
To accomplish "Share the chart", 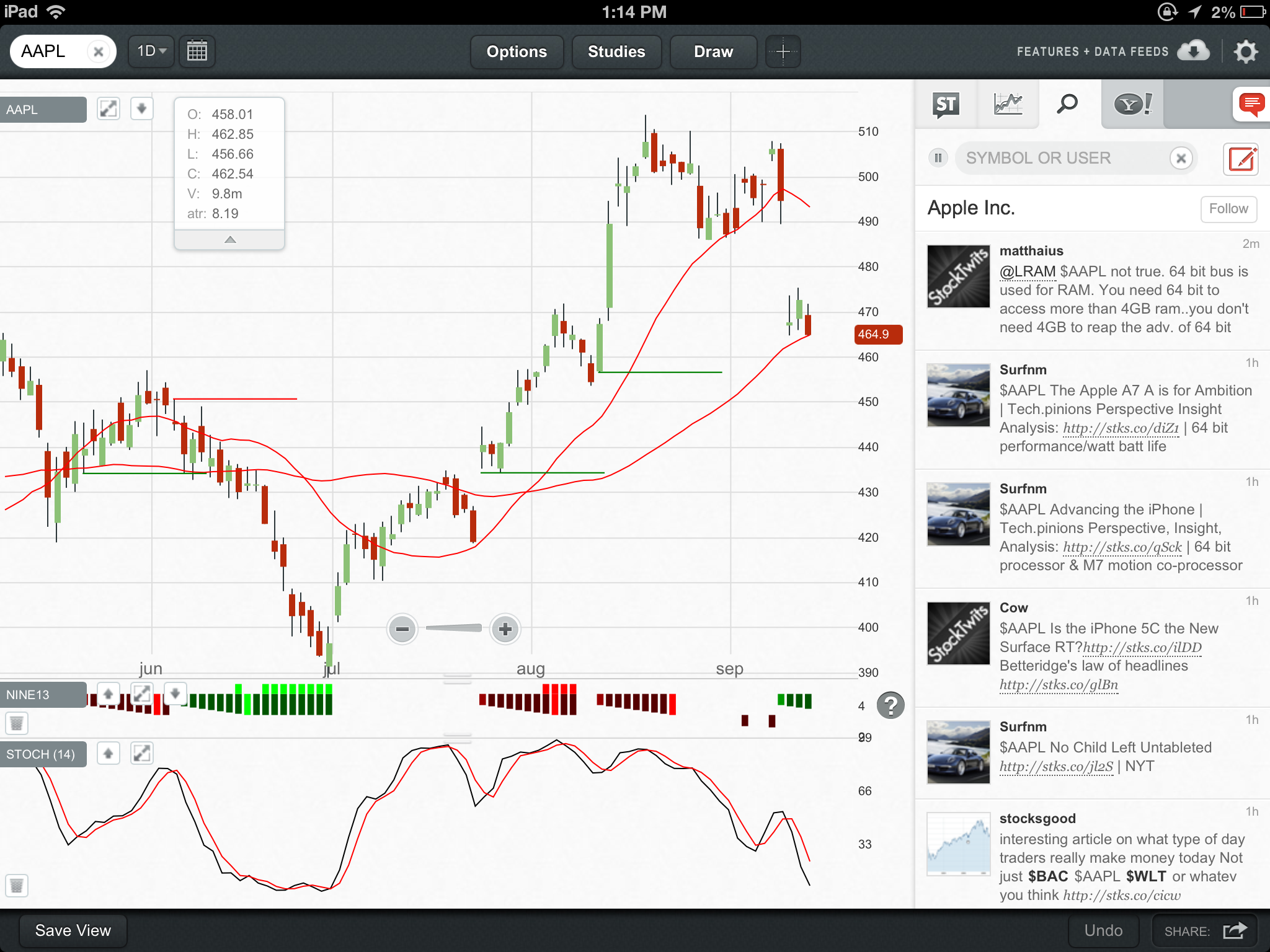I will (x=1204, y=931).
